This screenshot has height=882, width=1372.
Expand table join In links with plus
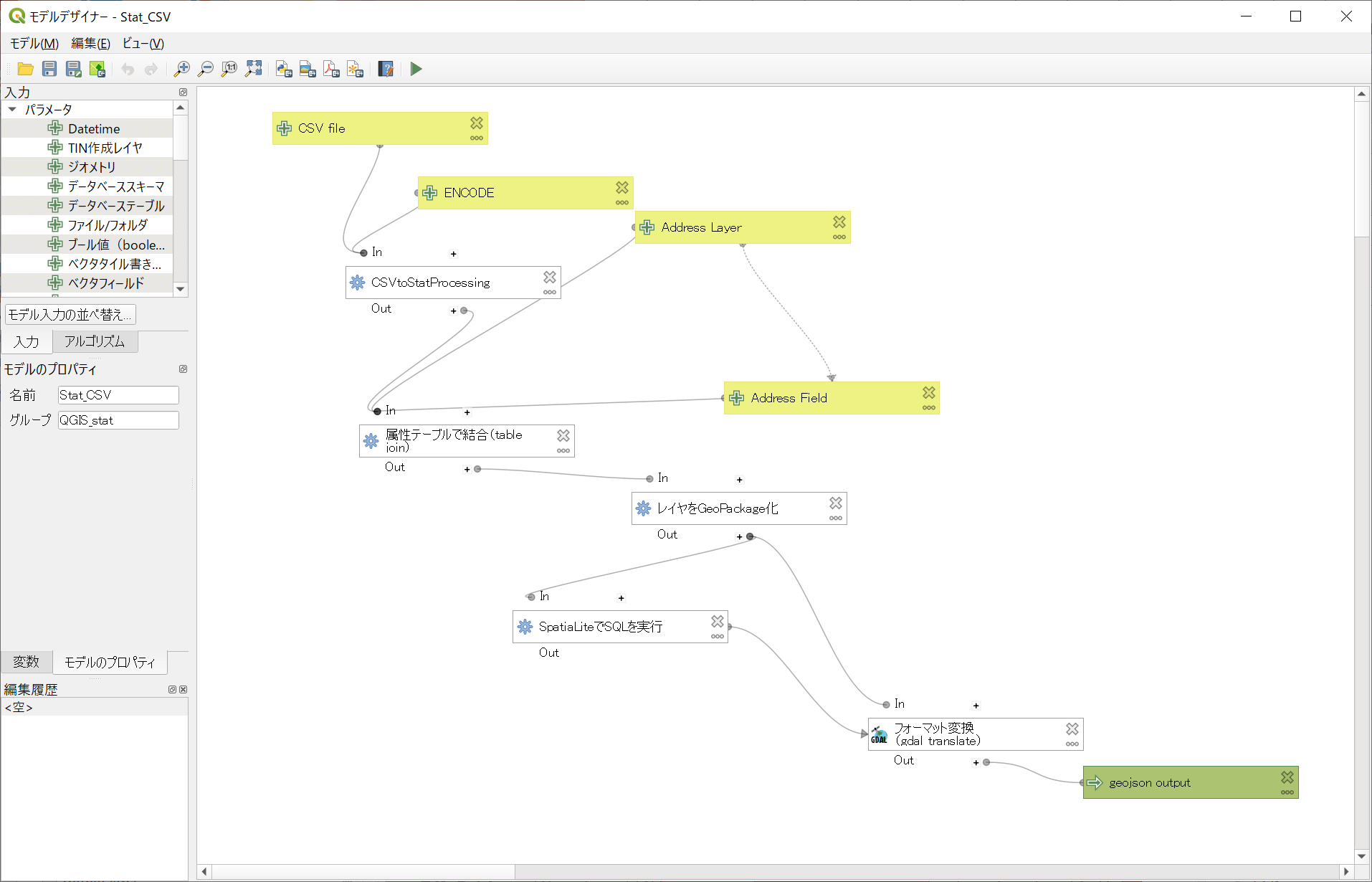point(467,412)
